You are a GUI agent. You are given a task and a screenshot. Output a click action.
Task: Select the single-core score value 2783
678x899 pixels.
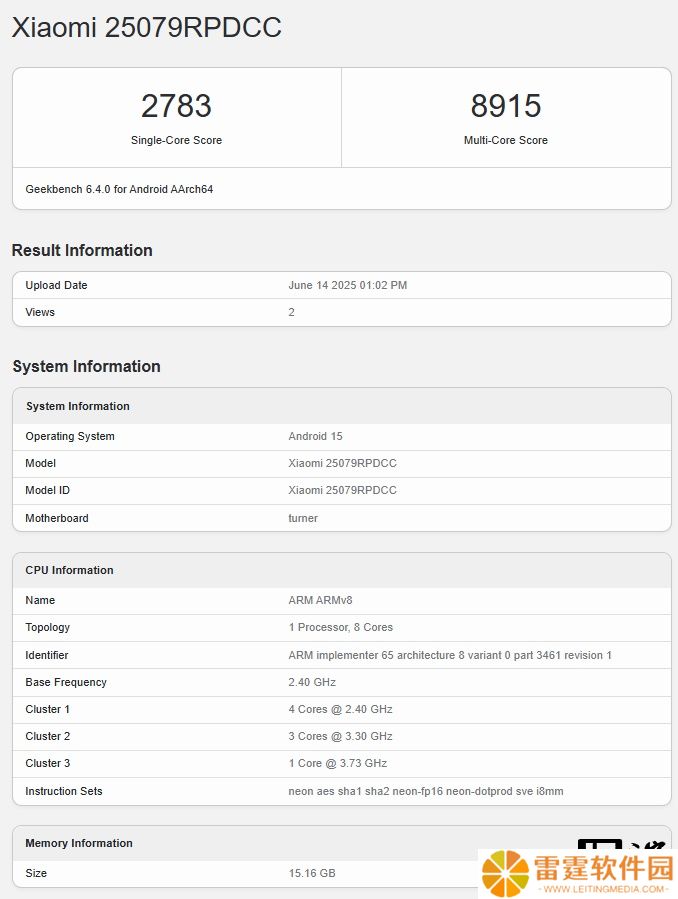(177, 106)
